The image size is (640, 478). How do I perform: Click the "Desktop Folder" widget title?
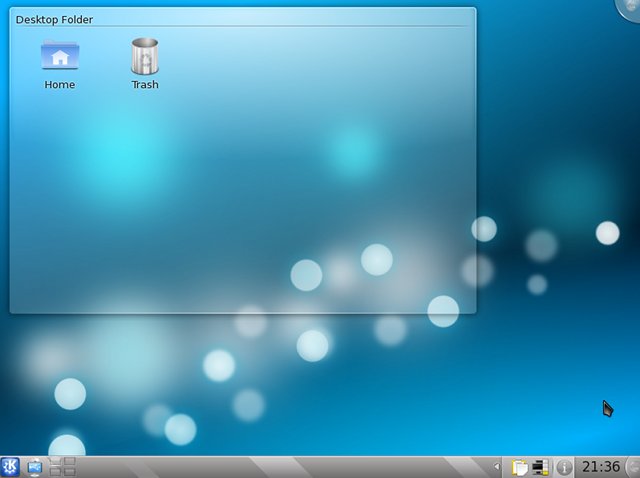(54, 20)
